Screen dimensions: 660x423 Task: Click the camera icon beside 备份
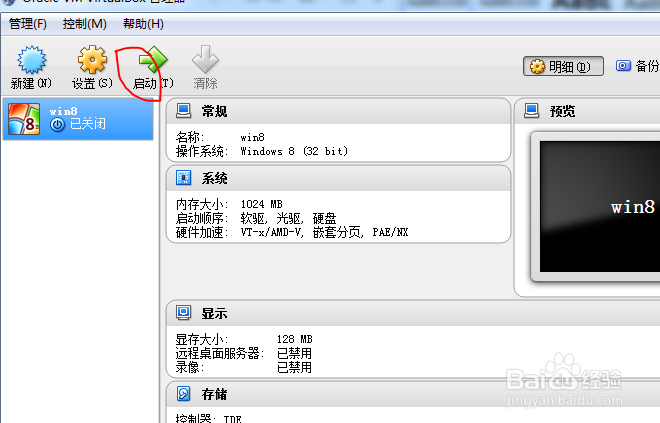(x=623, y=66)
